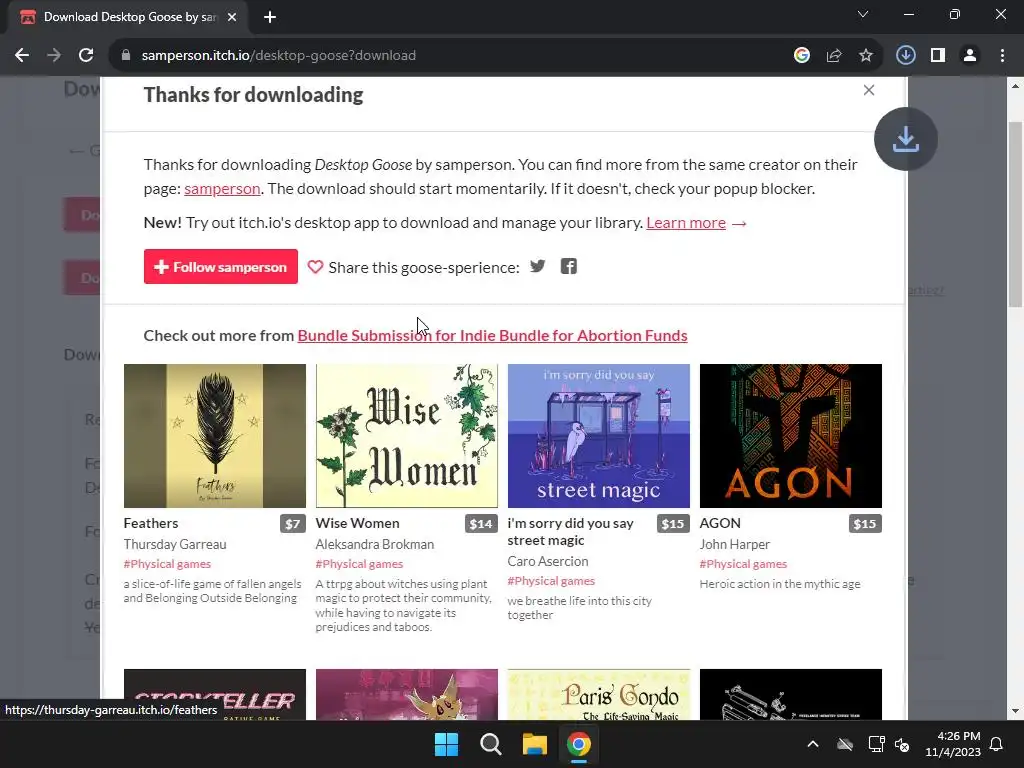
Task: Click the Feathers title link
Action: (151, 523)
